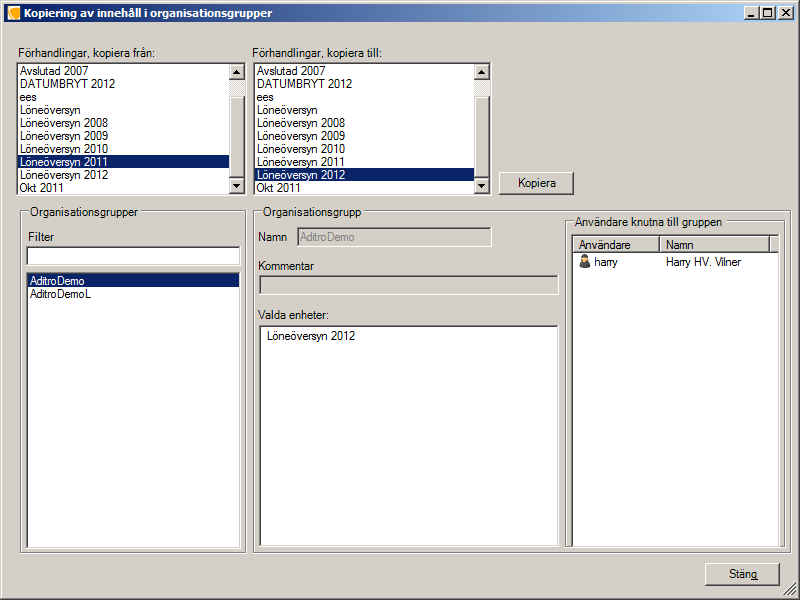Click Löneöversyn 2012 in Valda enheter
The height and width of the screenshot is (600, 800).
click(311, 336)
